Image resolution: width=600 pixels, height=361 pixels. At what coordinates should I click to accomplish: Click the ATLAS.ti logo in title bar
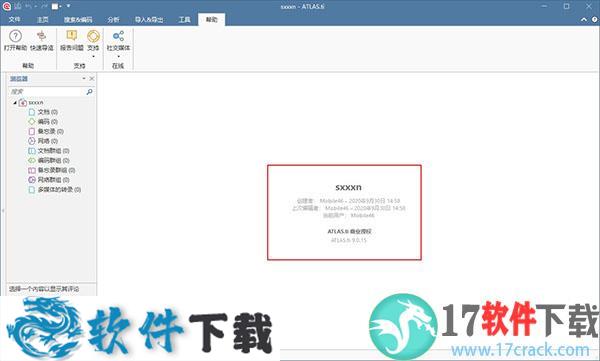[x=7, y=6]
